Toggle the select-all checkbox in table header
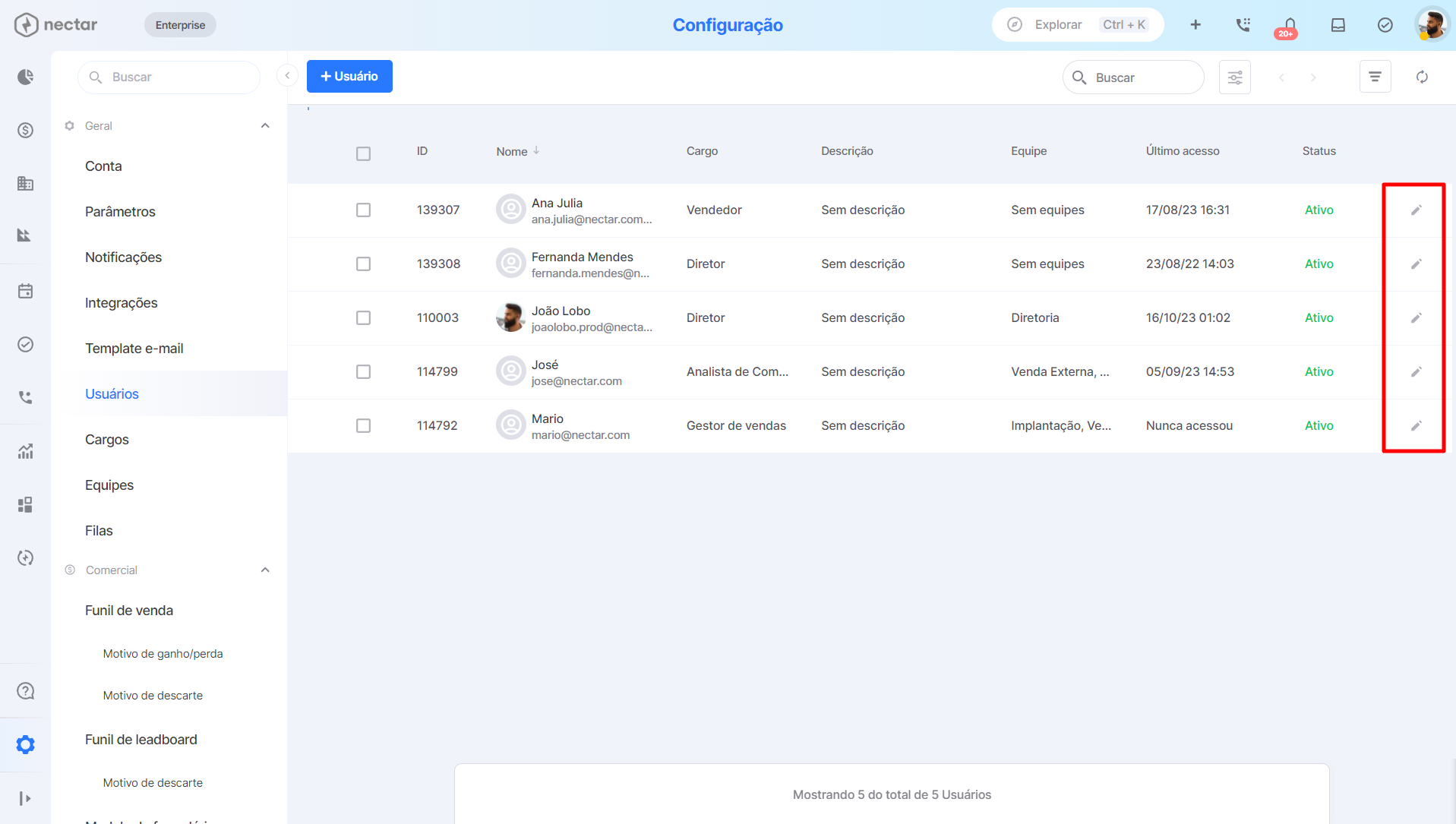This screenshot has height=824, width=1456. coord(363,153)
